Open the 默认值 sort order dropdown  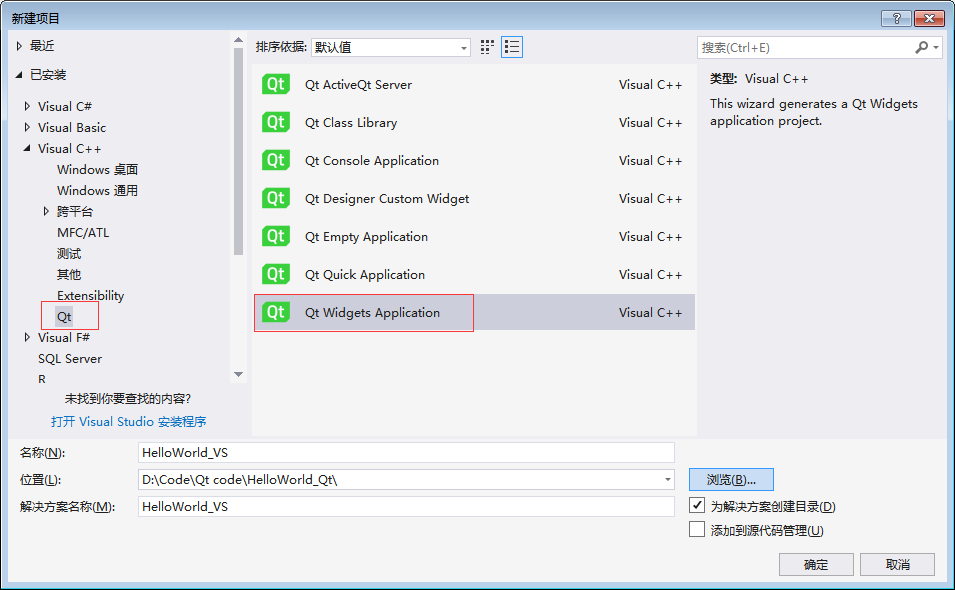tap(463, 46)
